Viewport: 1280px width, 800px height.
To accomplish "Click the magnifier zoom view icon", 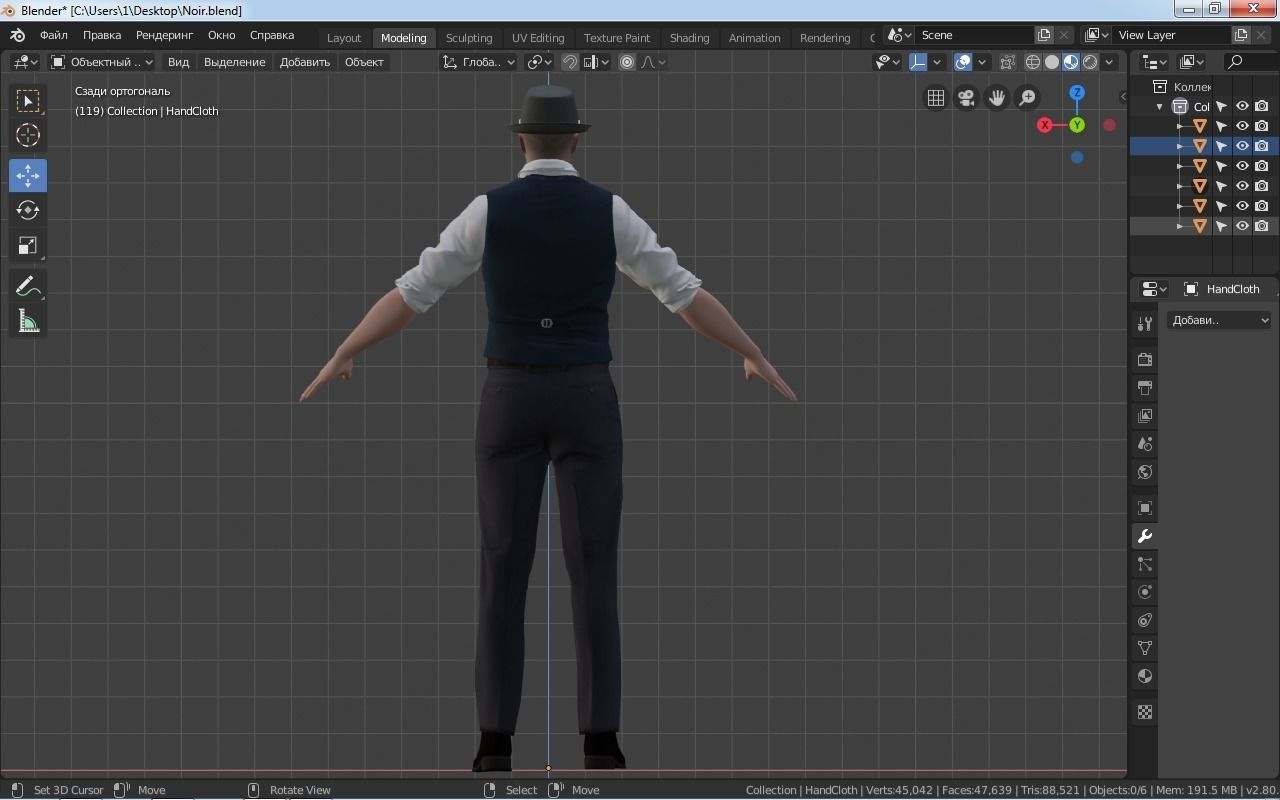I will coord(1027,97).
